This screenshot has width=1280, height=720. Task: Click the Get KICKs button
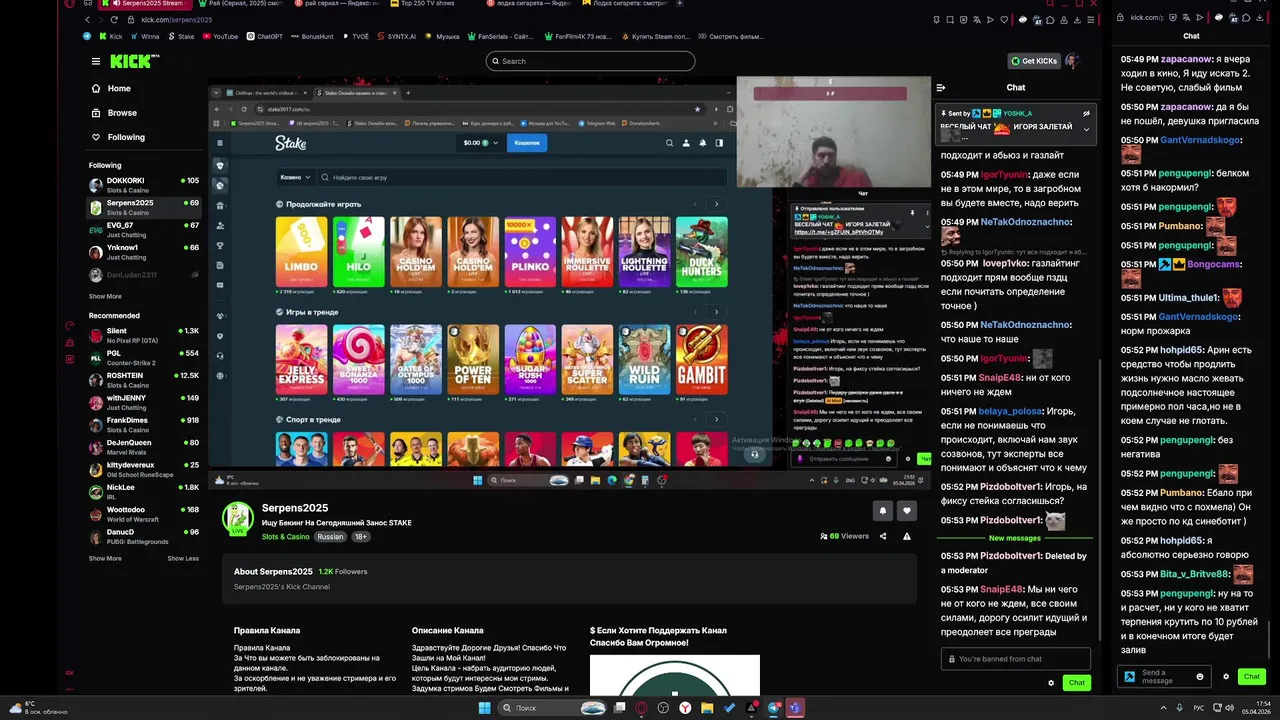[x=1034, y=61]
